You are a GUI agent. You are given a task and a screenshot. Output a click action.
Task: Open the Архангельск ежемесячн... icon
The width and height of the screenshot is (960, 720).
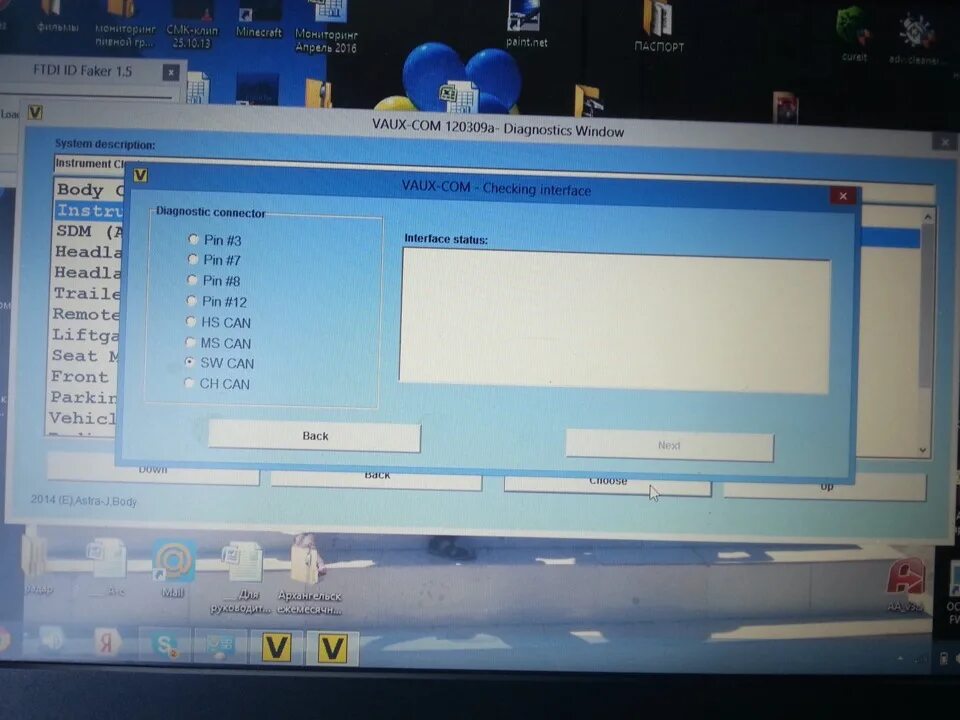pyautogui.click(x=309, y=576)
